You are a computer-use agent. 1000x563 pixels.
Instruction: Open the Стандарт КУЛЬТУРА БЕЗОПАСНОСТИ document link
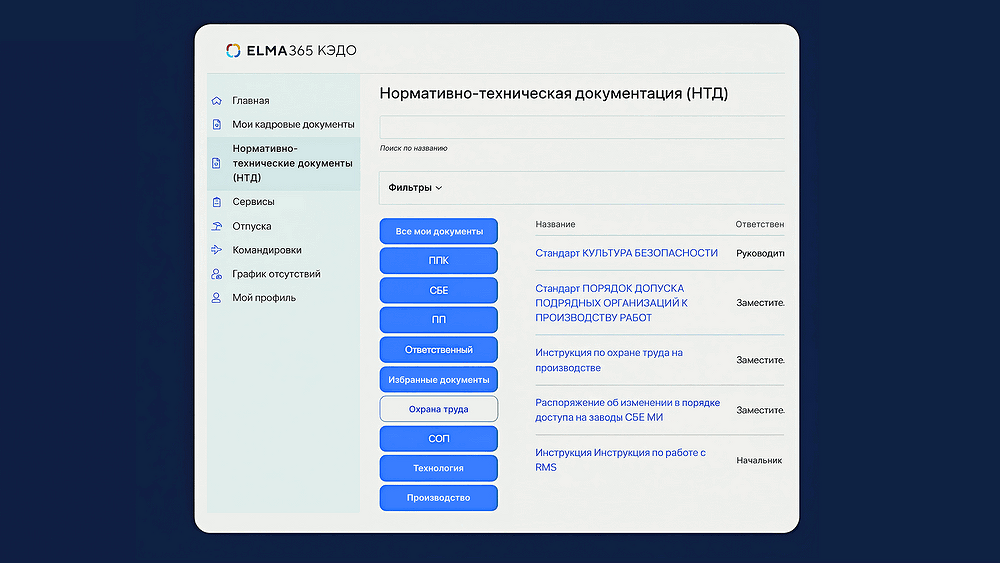[626, 253]
